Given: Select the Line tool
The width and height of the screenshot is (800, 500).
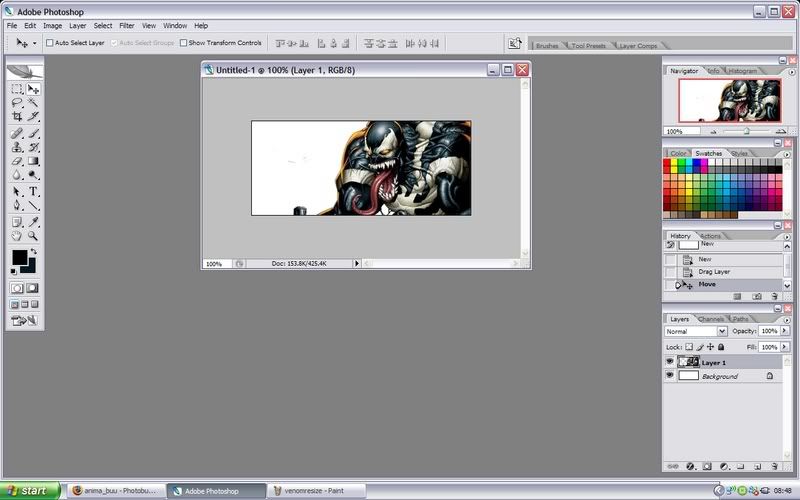Looking at the screenshot, I should [33, 206].
